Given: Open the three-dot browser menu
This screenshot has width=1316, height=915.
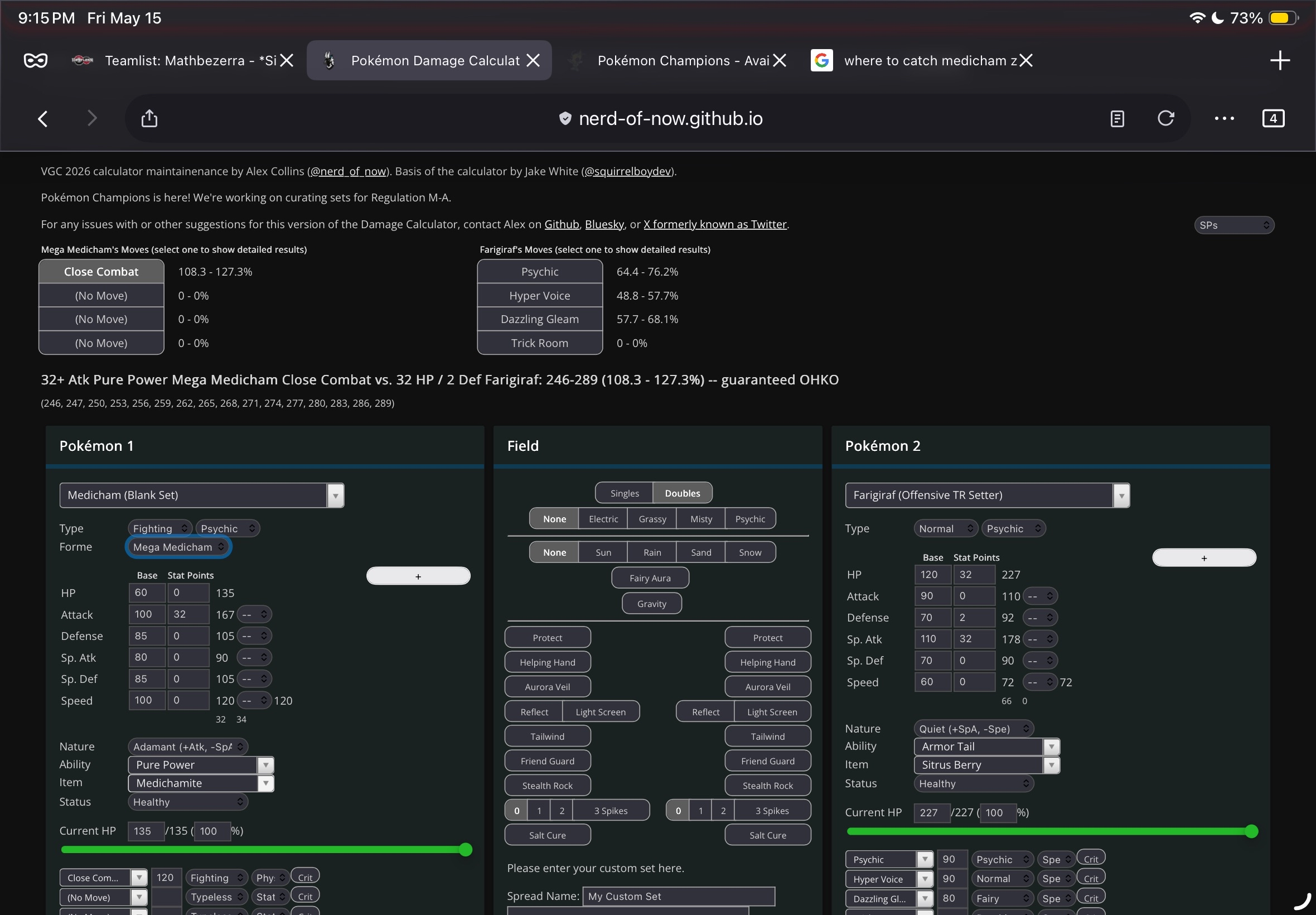Looking at the screenshot, I should 1225,119.
